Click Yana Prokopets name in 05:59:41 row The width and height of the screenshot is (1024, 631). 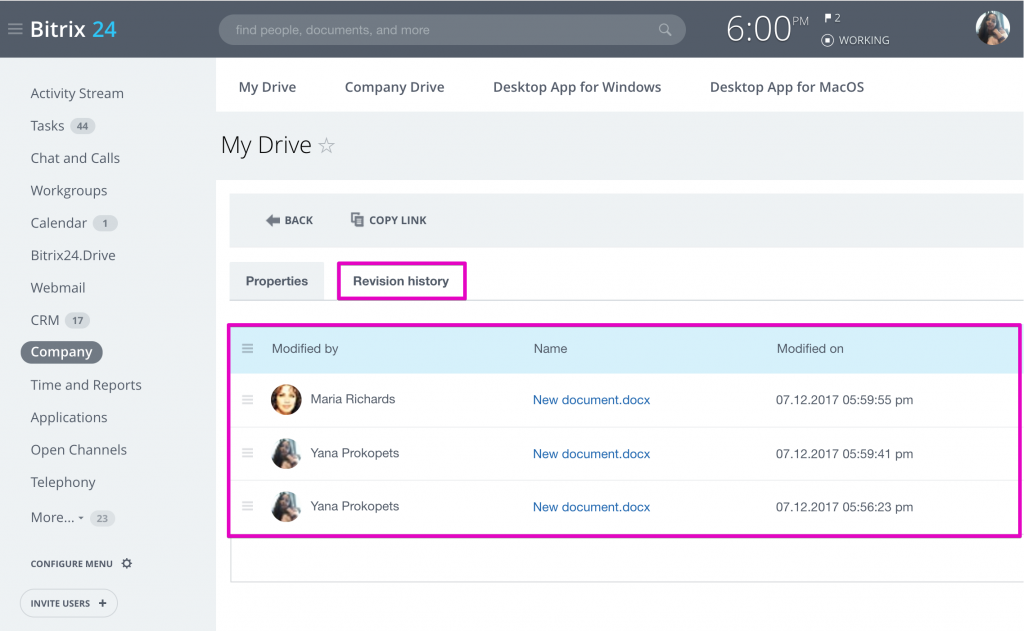(355, 453)
